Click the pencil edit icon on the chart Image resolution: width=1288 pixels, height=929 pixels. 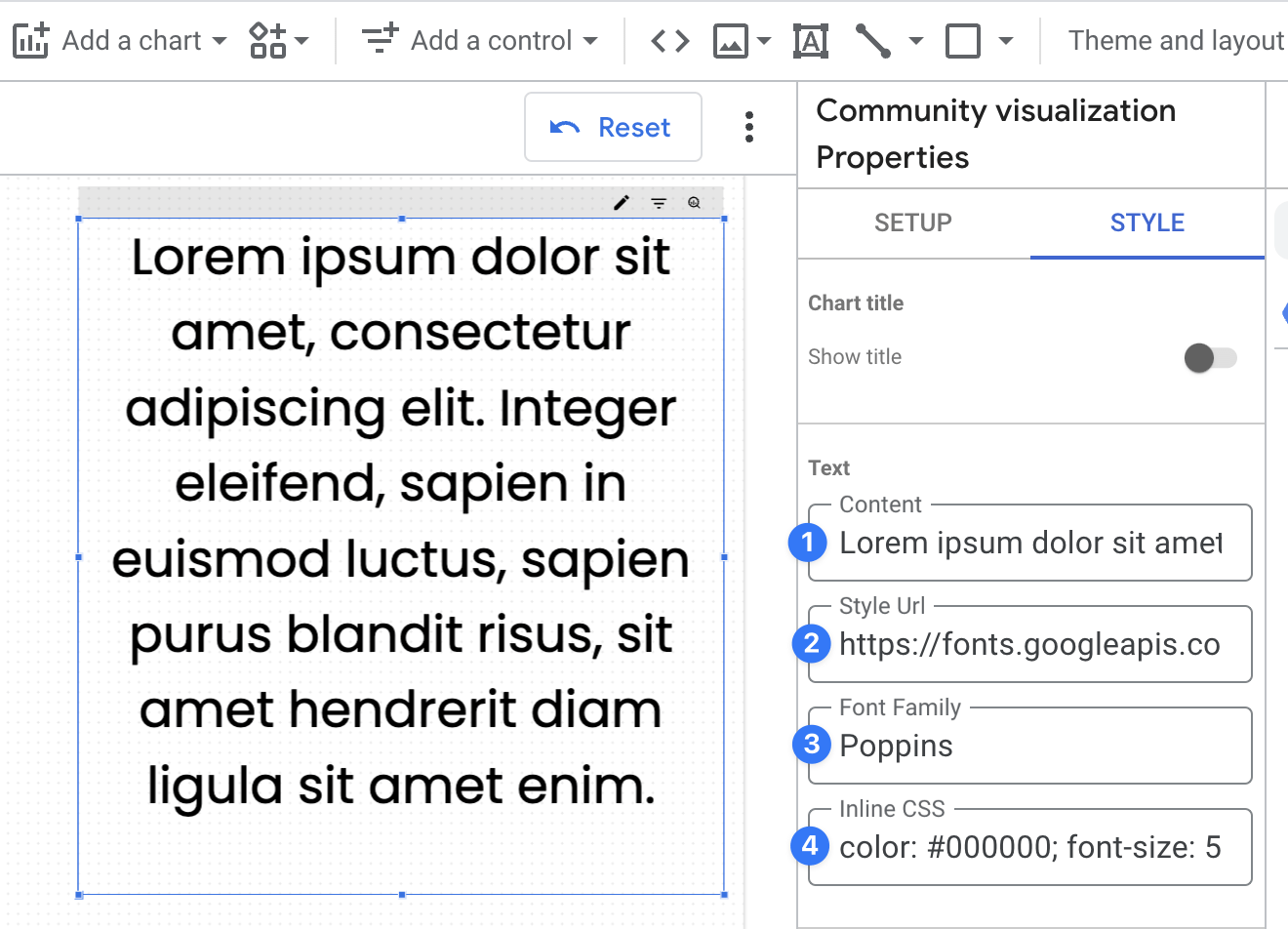622,203
